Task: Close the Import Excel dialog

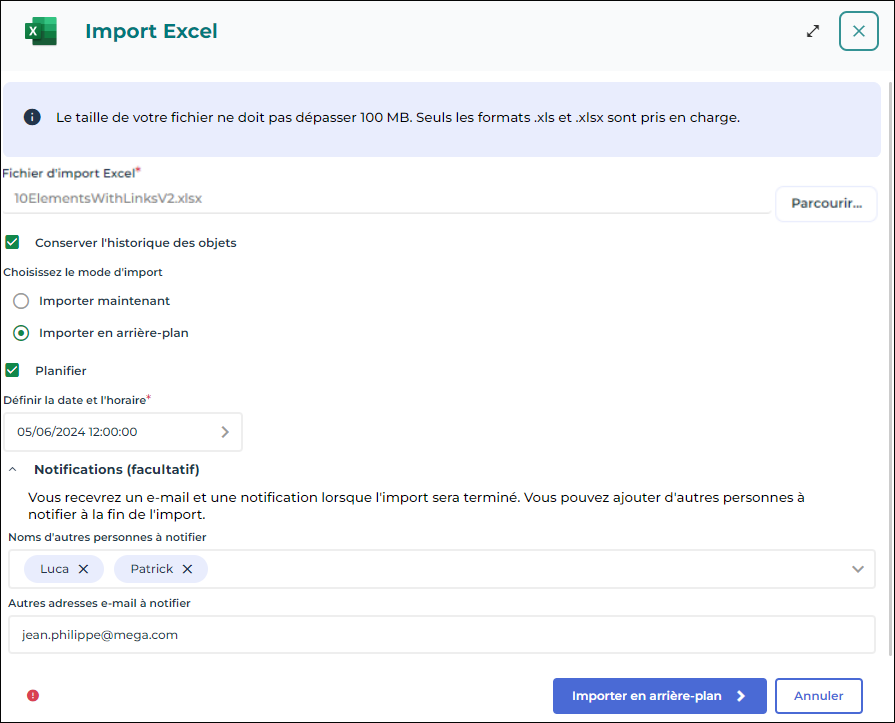Action: [858, 31]
